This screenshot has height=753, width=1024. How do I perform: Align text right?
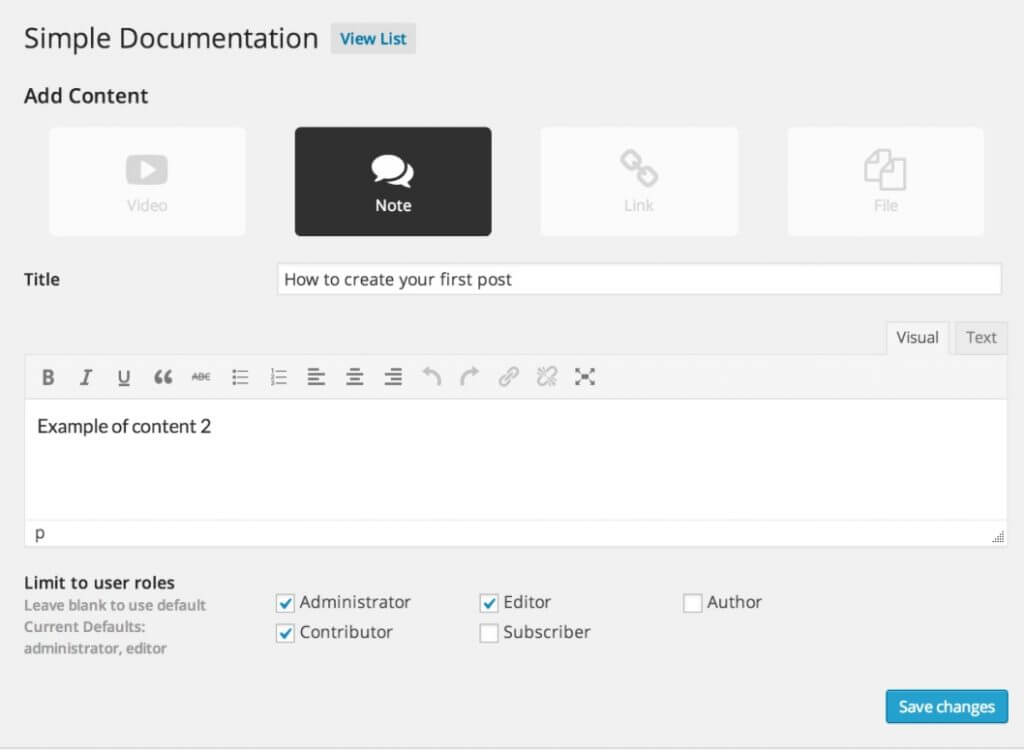pyautogui.click(x=393, y=377)
